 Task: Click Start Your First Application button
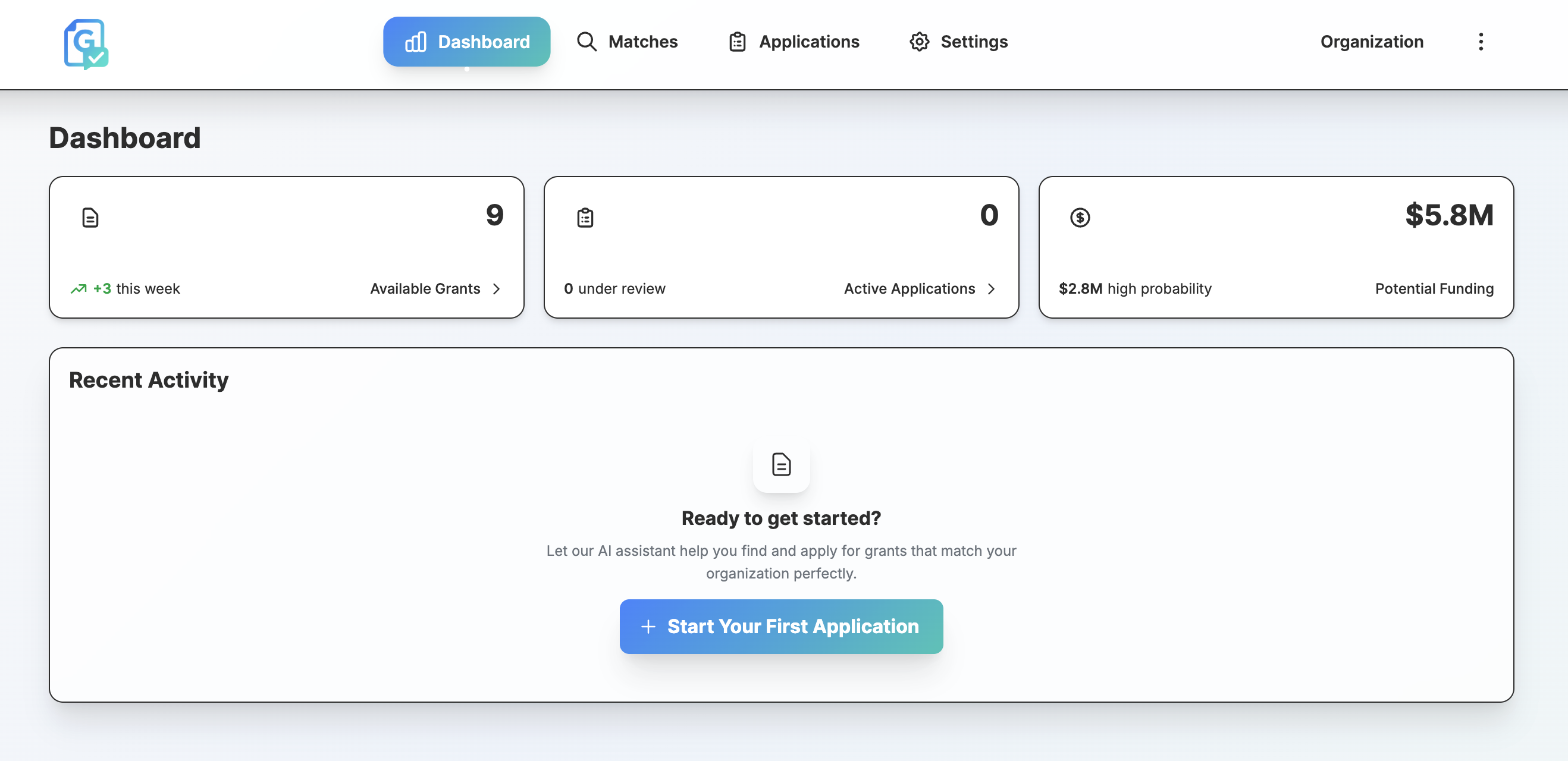point(781,627)
